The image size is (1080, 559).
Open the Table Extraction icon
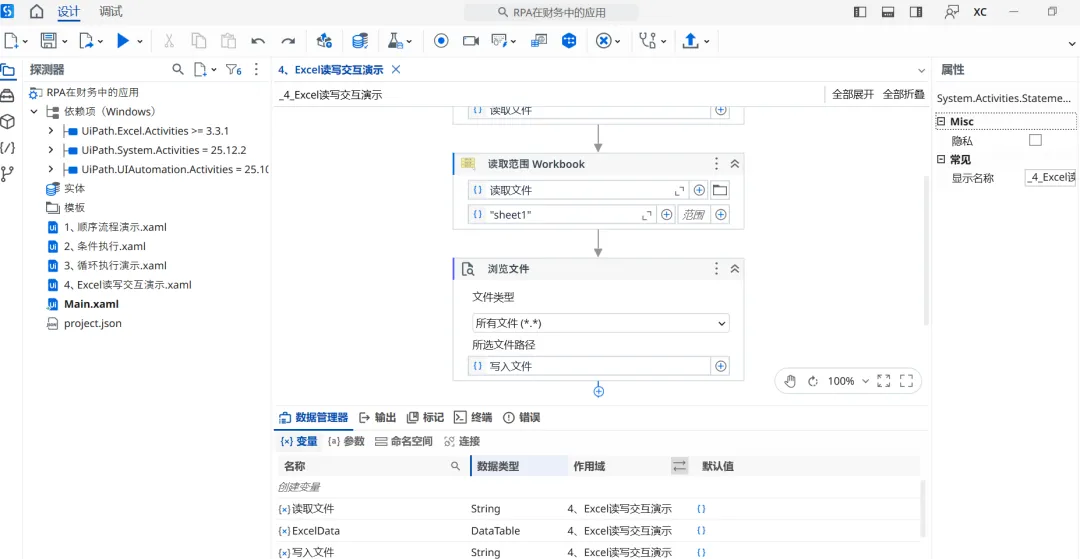(x=539, y=41)
